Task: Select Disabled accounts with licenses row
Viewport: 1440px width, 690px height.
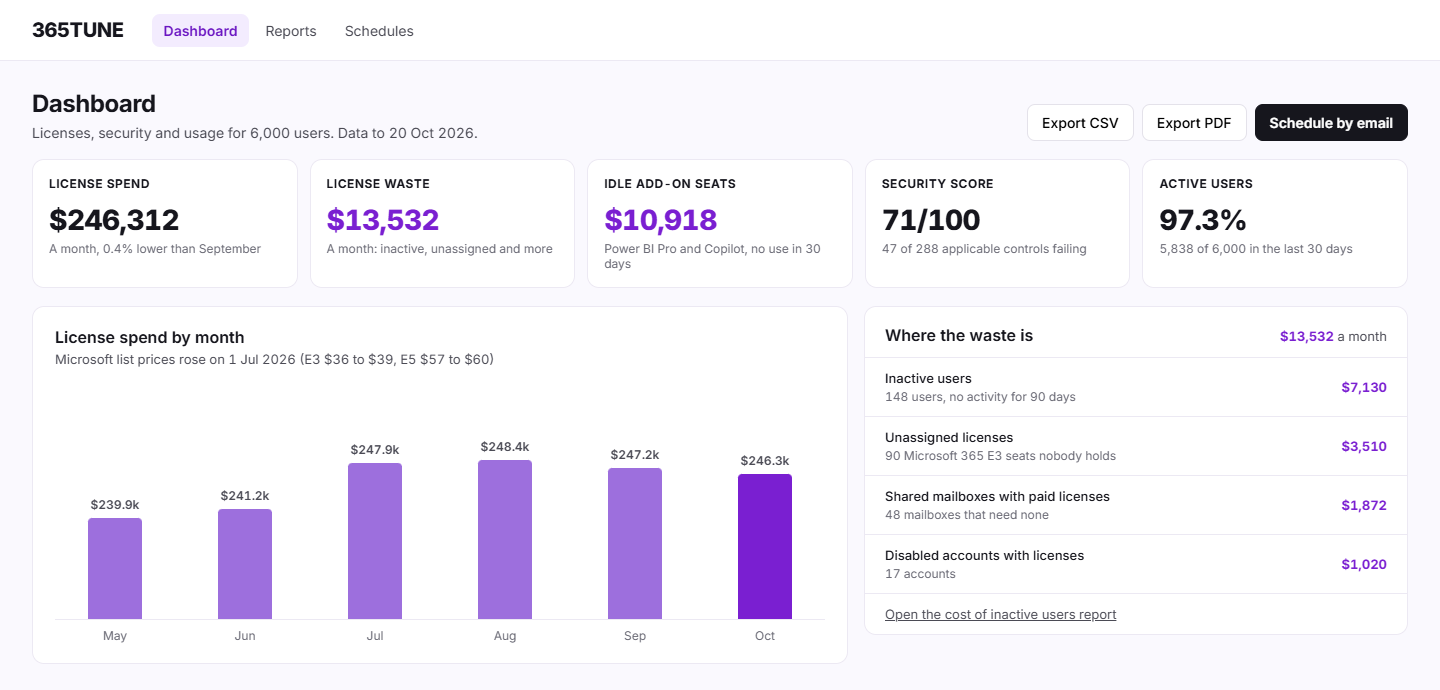Action: pyautogui.click(x=1136, y=564)
